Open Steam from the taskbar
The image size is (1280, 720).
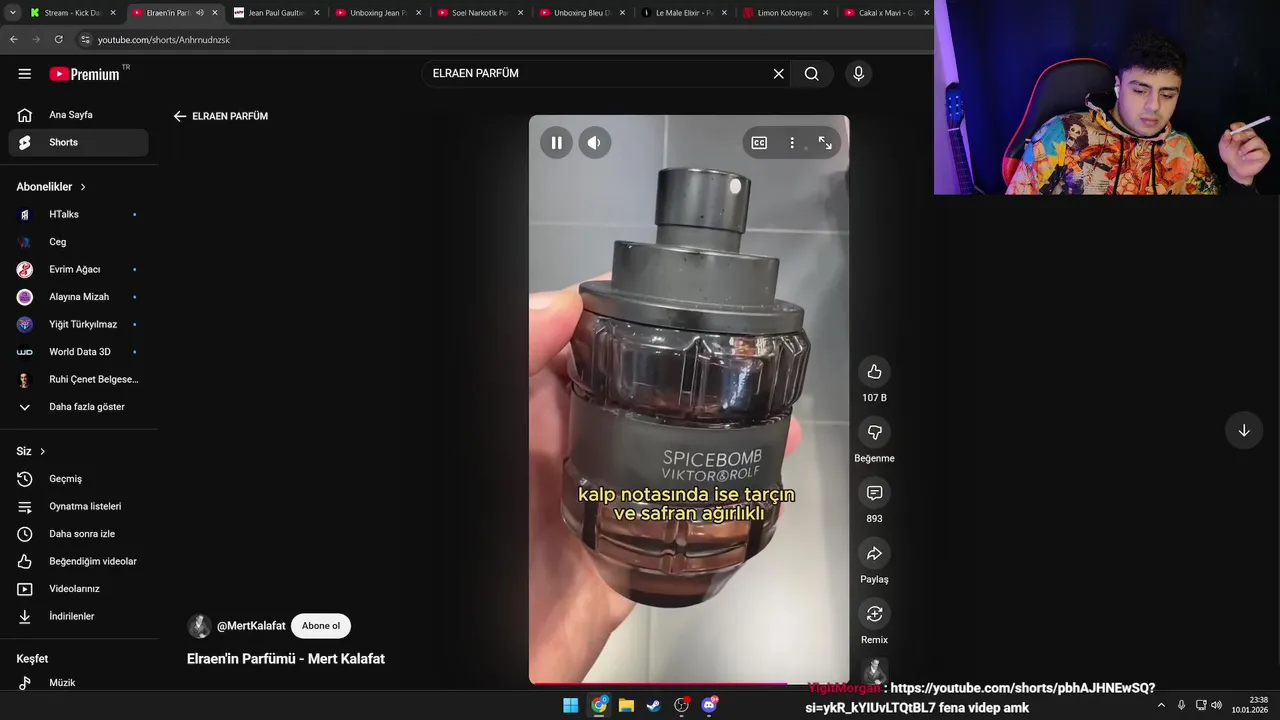click(653, 705)
